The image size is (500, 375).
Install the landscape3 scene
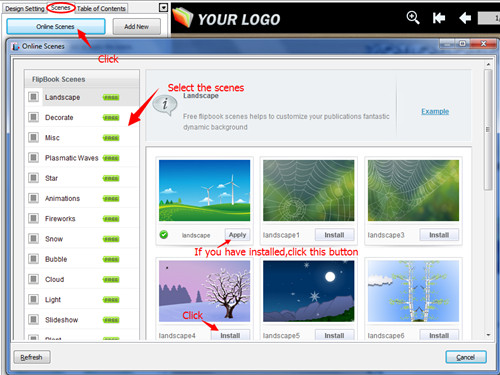(x=439, y=235)
